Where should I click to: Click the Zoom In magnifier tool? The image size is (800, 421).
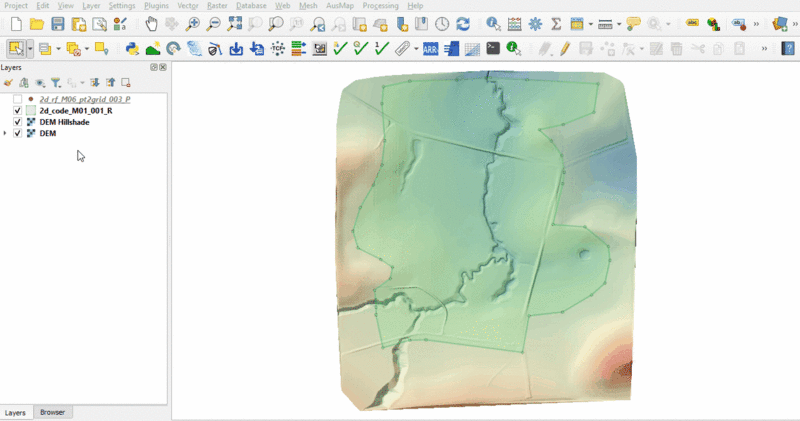pyautogui.click(x=192, y=24)
